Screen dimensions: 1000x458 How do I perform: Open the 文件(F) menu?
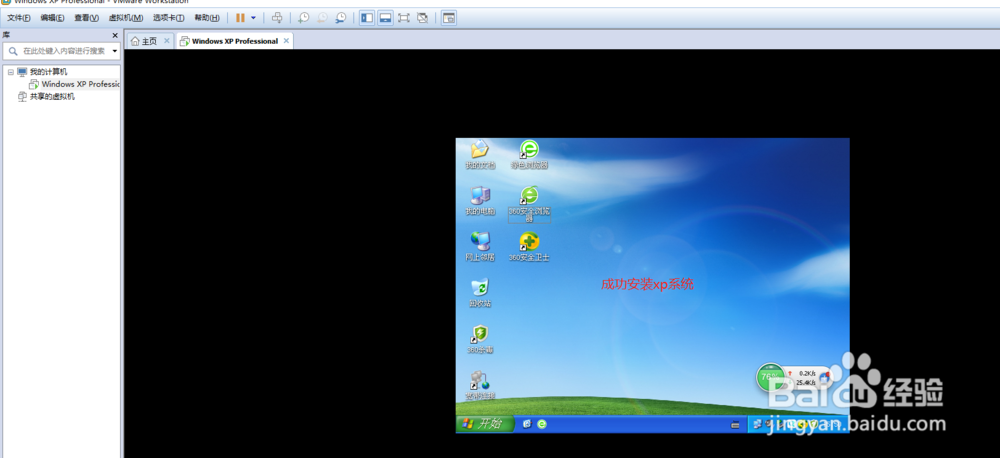[x=18, y=18]
